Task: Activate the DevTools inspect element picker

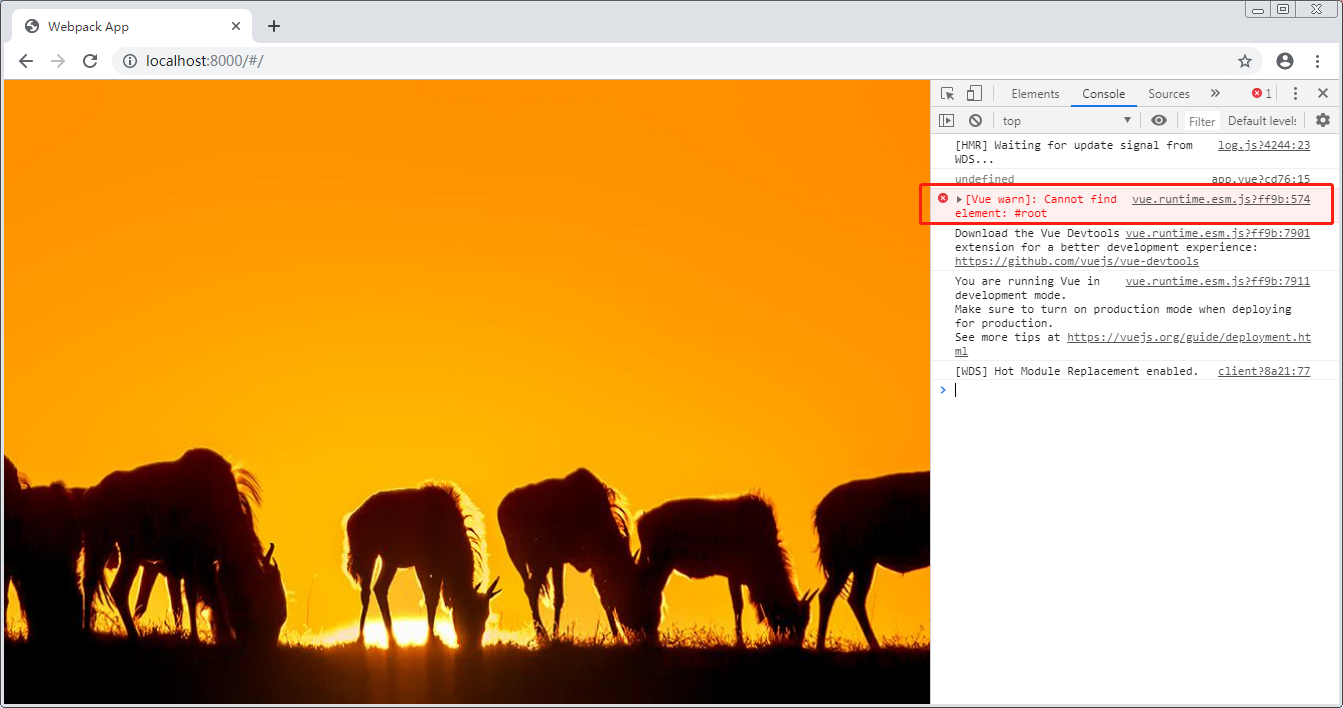Action: [x=947, y=94]
